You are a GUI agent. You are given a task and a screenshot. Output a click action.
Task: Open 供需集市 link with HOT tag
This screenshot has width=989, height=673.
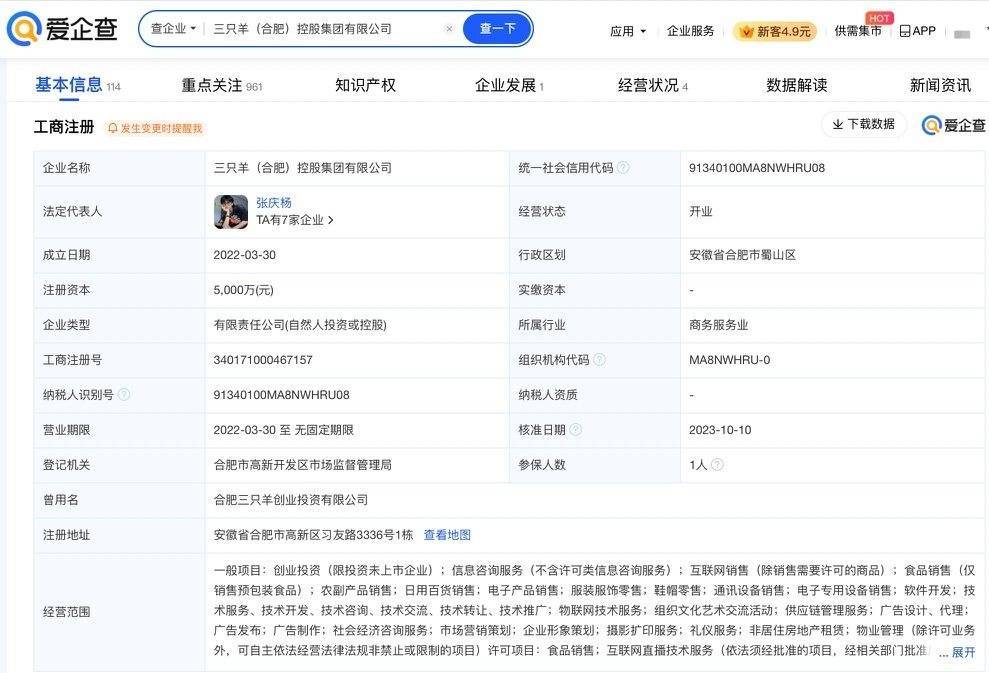858,30
